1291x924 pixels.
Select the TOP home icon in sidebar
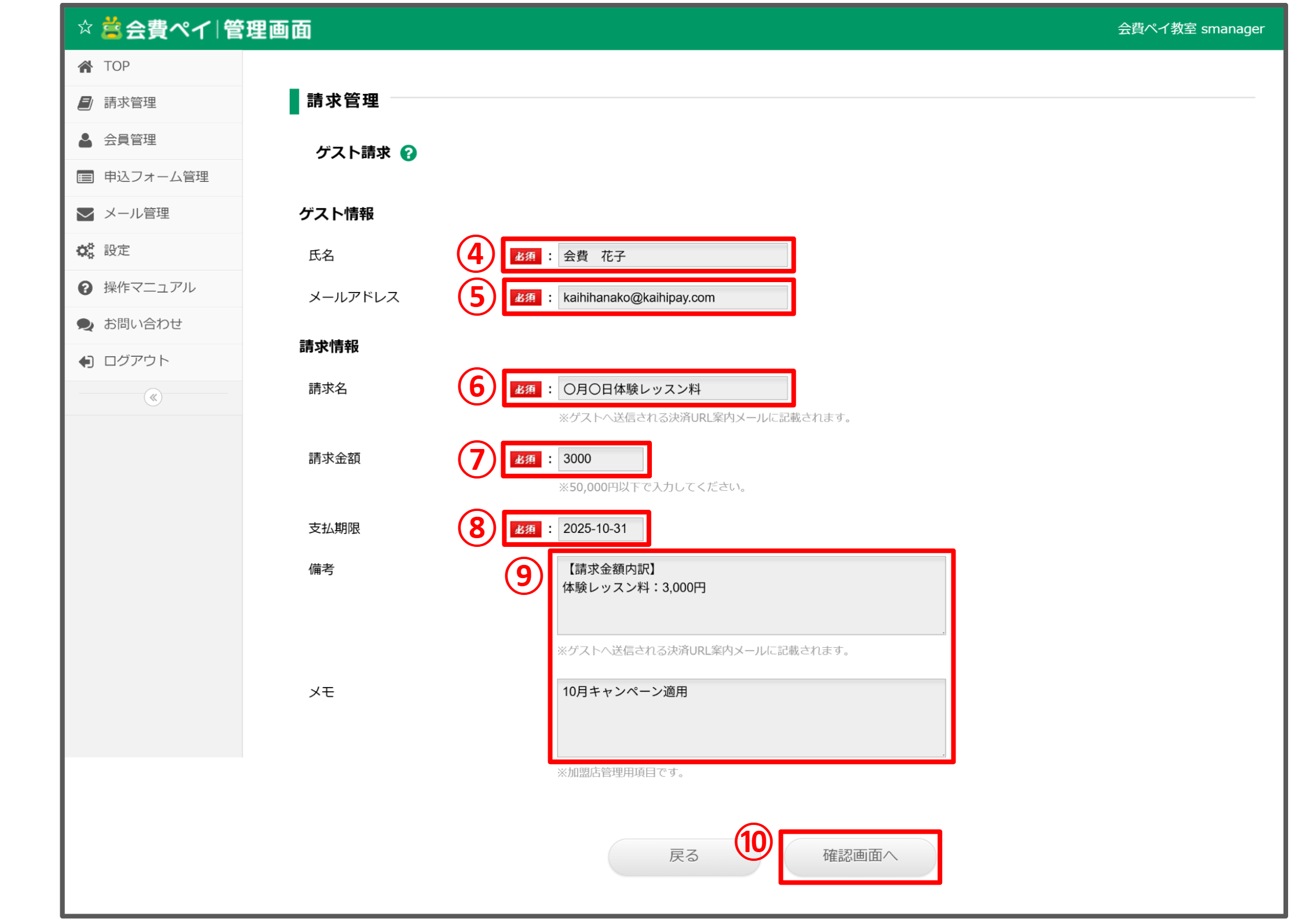click(x=85, y=66)
